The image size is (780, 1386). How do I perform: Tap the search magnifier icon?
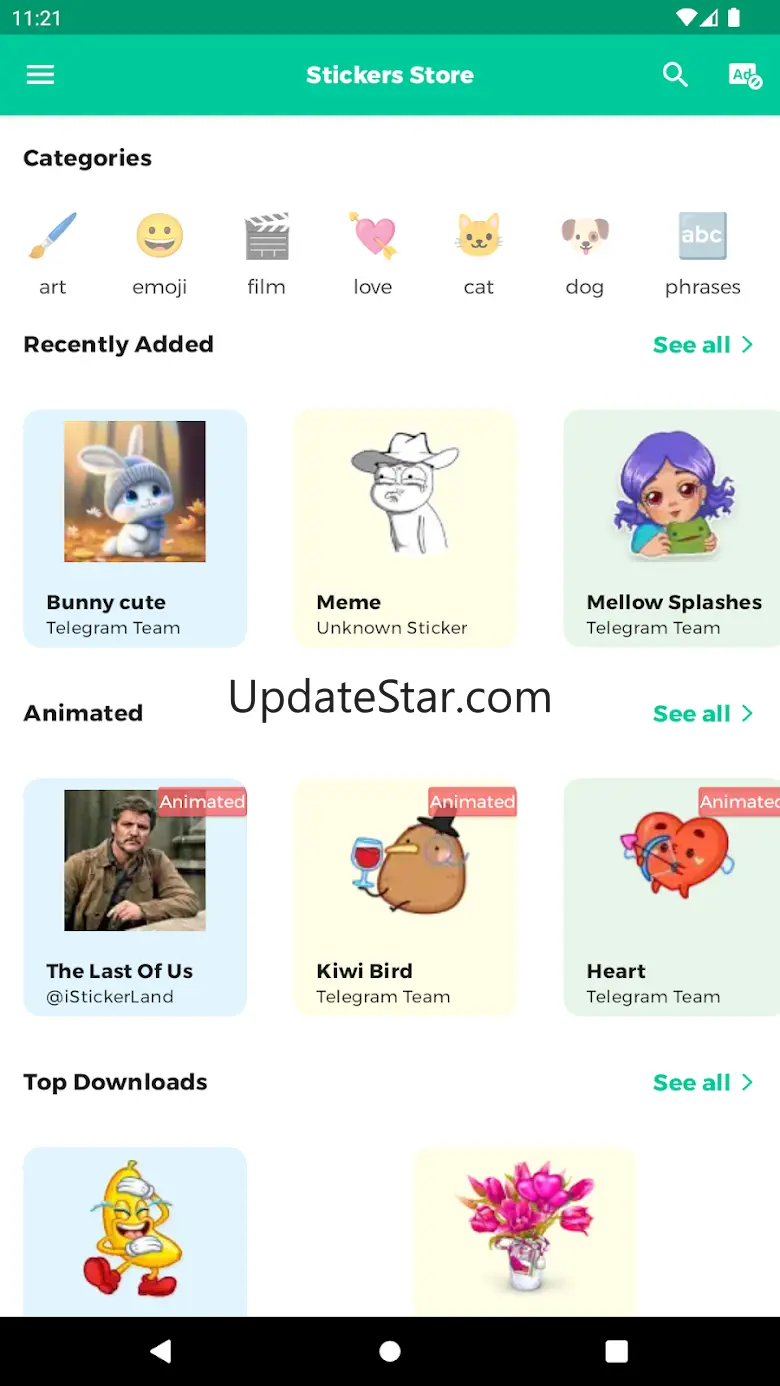click(676, 75)
